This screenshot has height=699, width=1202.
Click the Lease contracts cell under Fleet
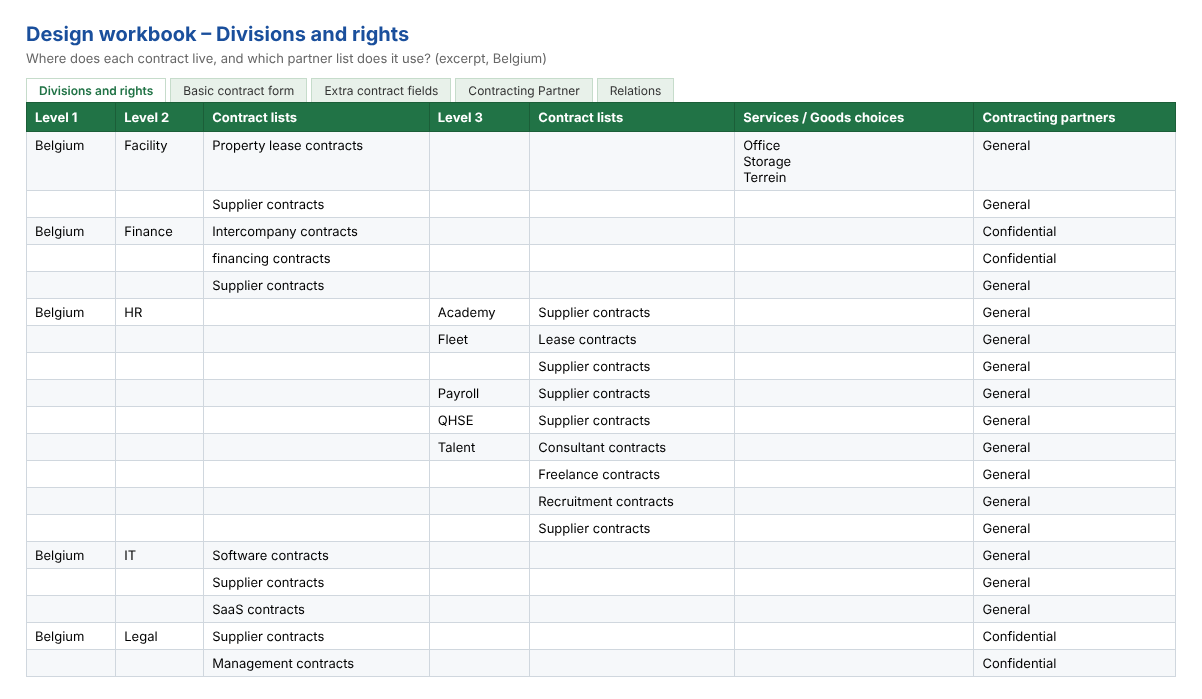632,339
